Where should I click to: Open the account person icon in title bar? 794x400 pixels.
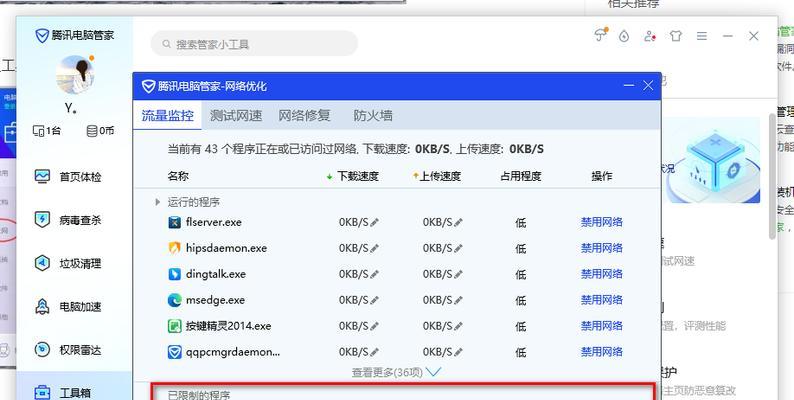[650, 36]
